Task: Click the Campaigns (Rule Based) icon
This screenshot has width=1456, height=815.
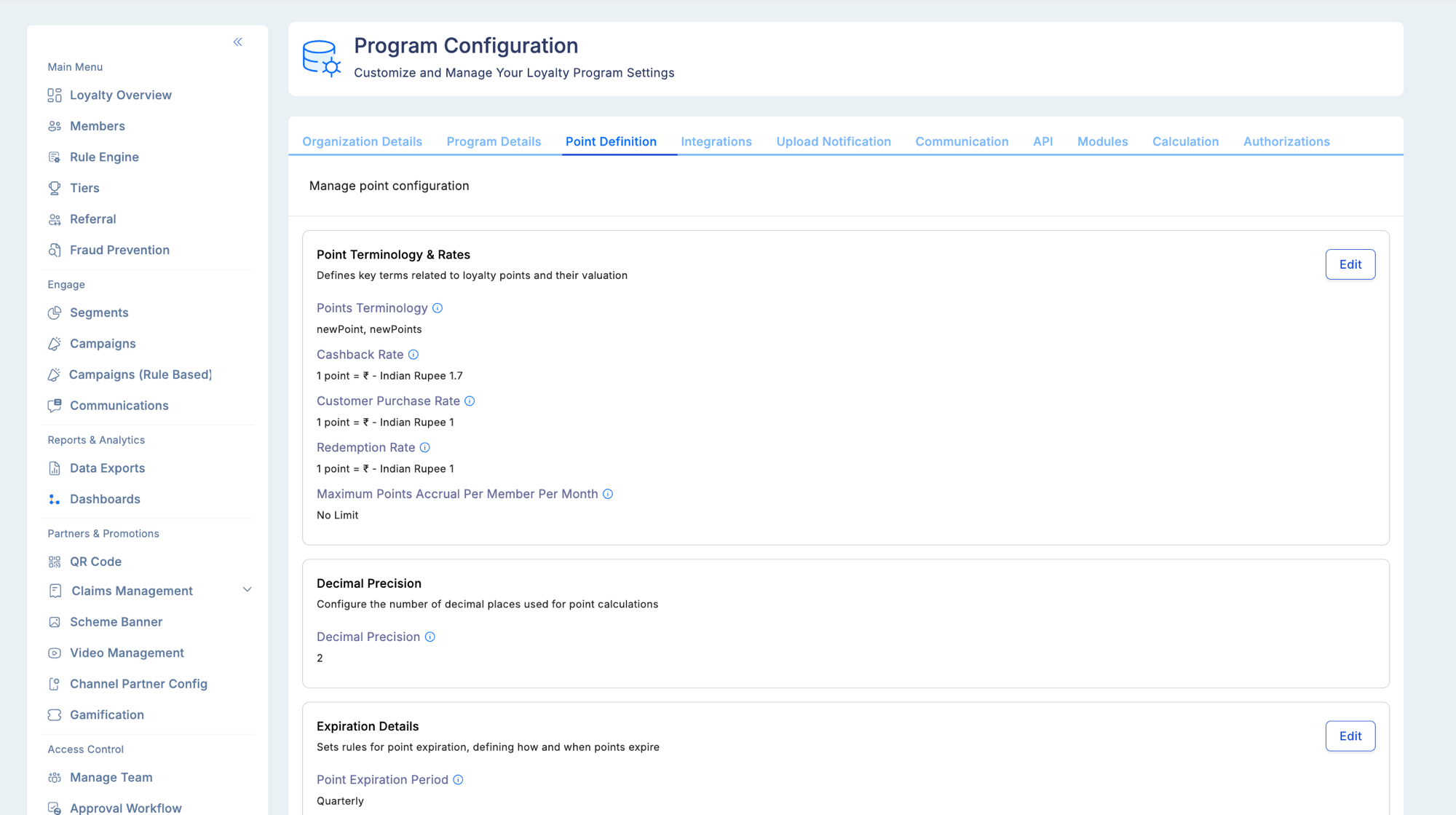Action: click(x=55, y=374)
